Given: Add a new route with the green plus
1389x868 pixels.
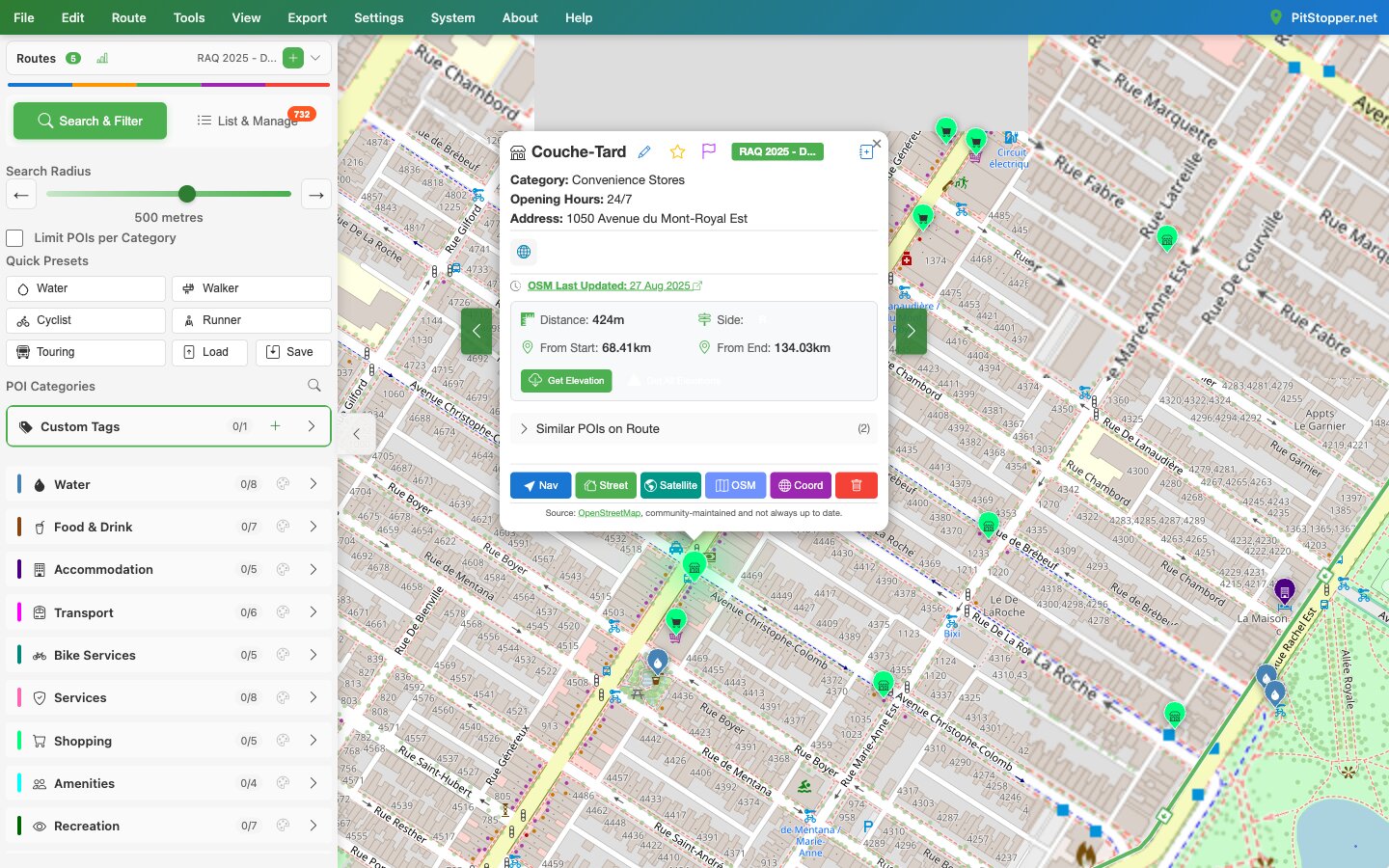Looking at the screenshot, I should pos(293,58).
